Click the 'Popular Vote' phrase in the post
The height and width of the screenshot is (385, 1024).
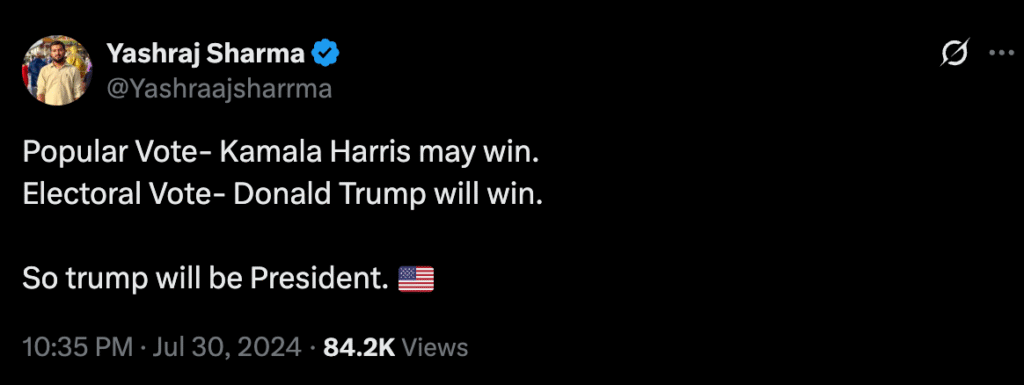(110, 153)
